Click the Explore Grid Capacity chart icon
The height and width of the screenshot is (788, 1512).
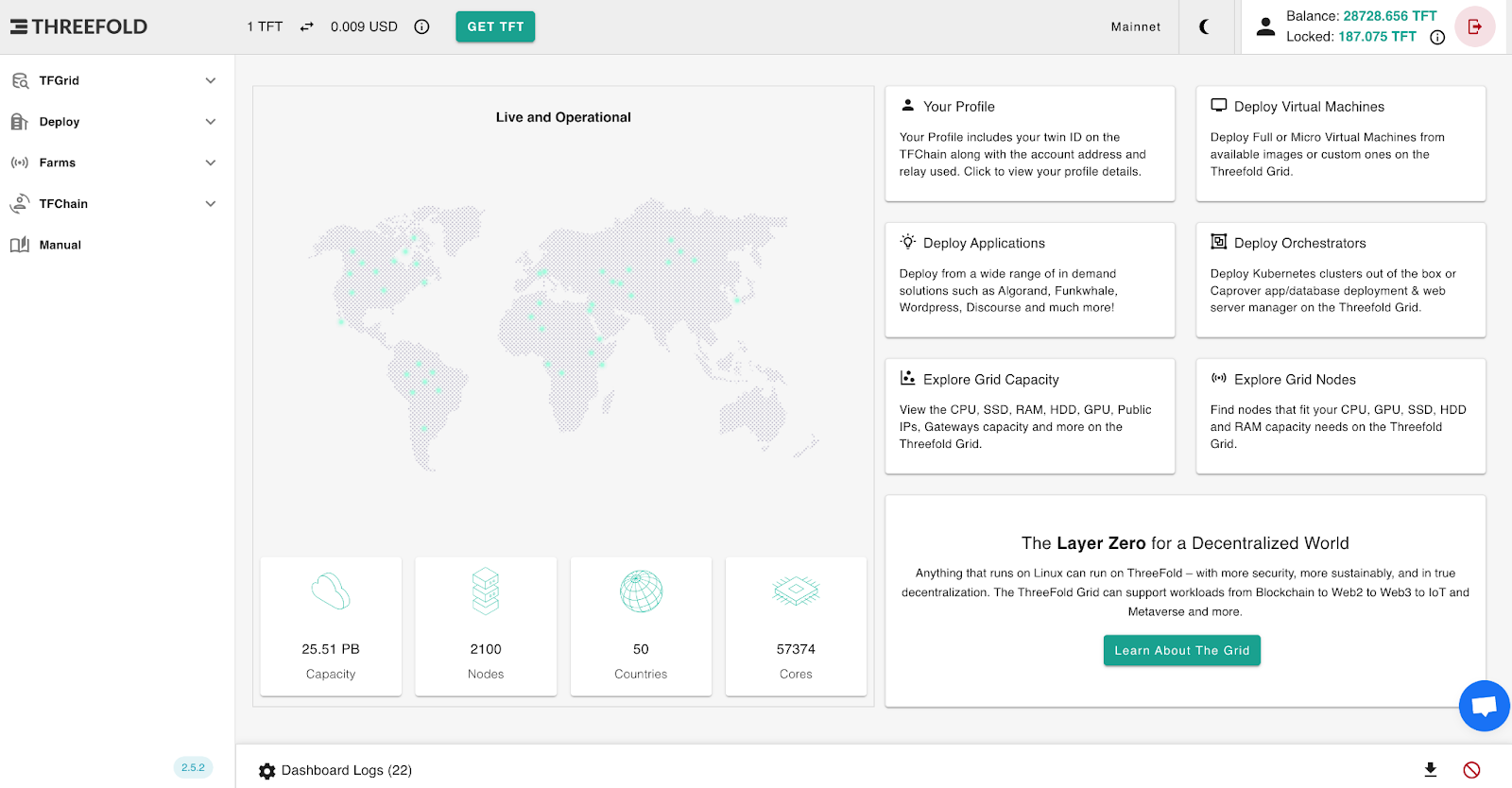coord(908,378)
